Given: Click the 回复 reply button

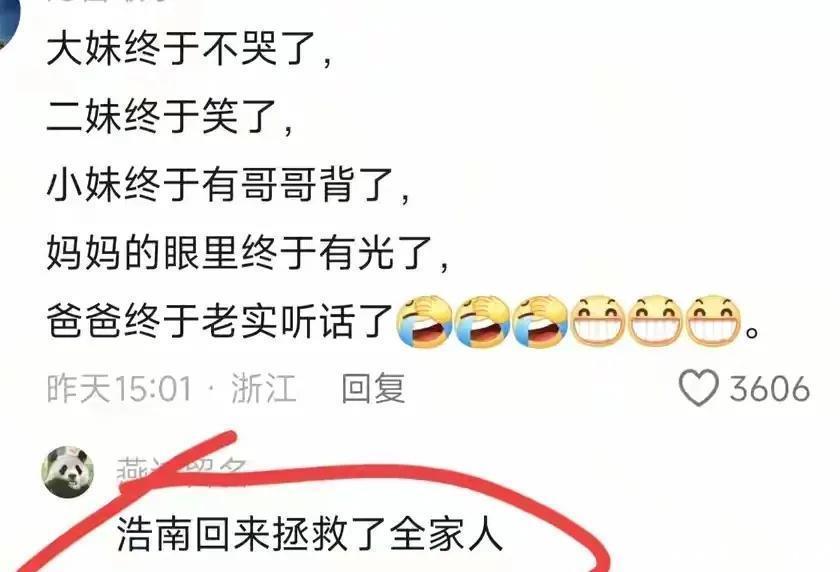Looking at the screenshot, I should coord(373,388).
